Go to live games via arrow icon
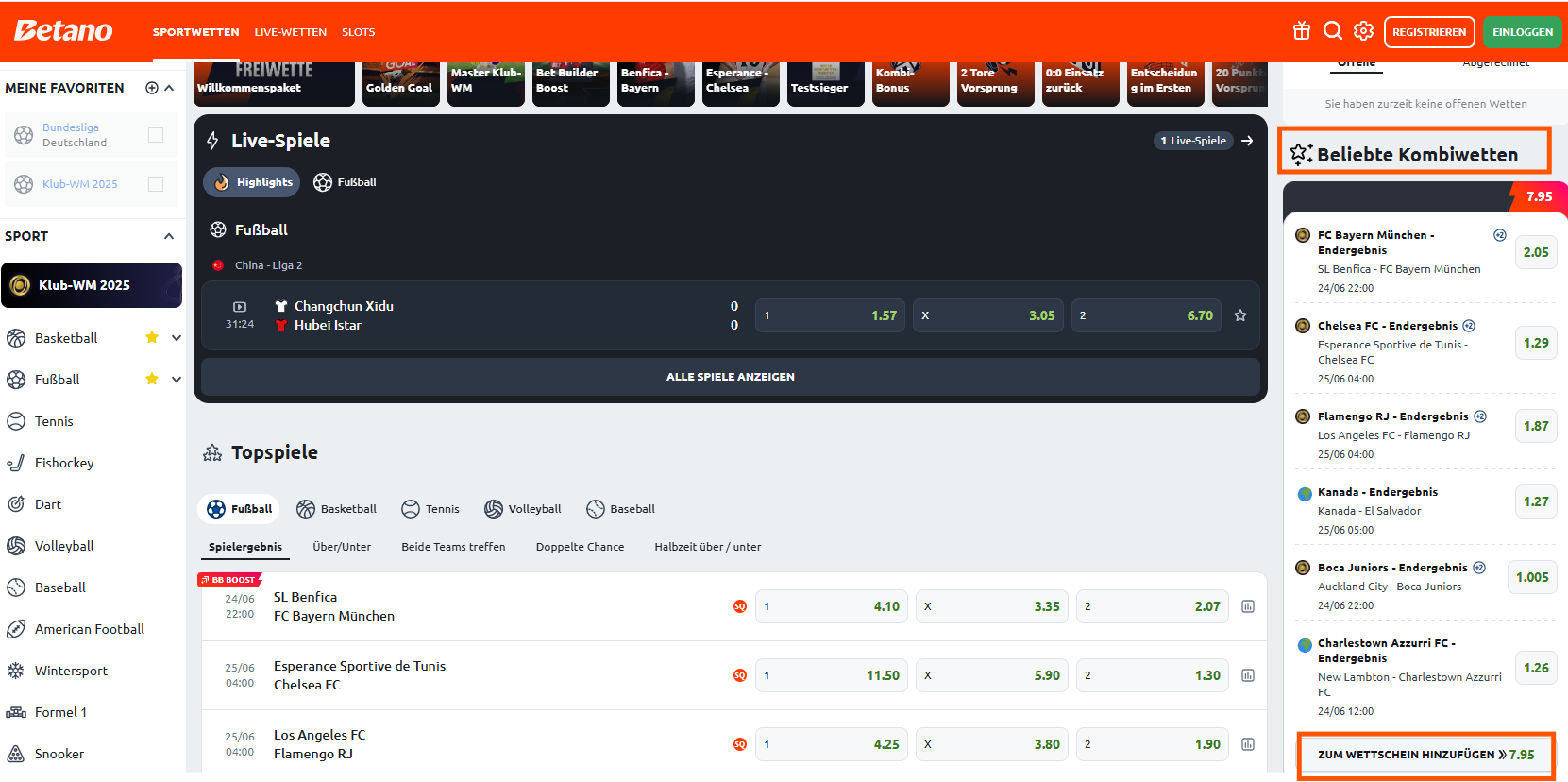The height and width of the screenshot is (782, 1568). point(1247,141)
